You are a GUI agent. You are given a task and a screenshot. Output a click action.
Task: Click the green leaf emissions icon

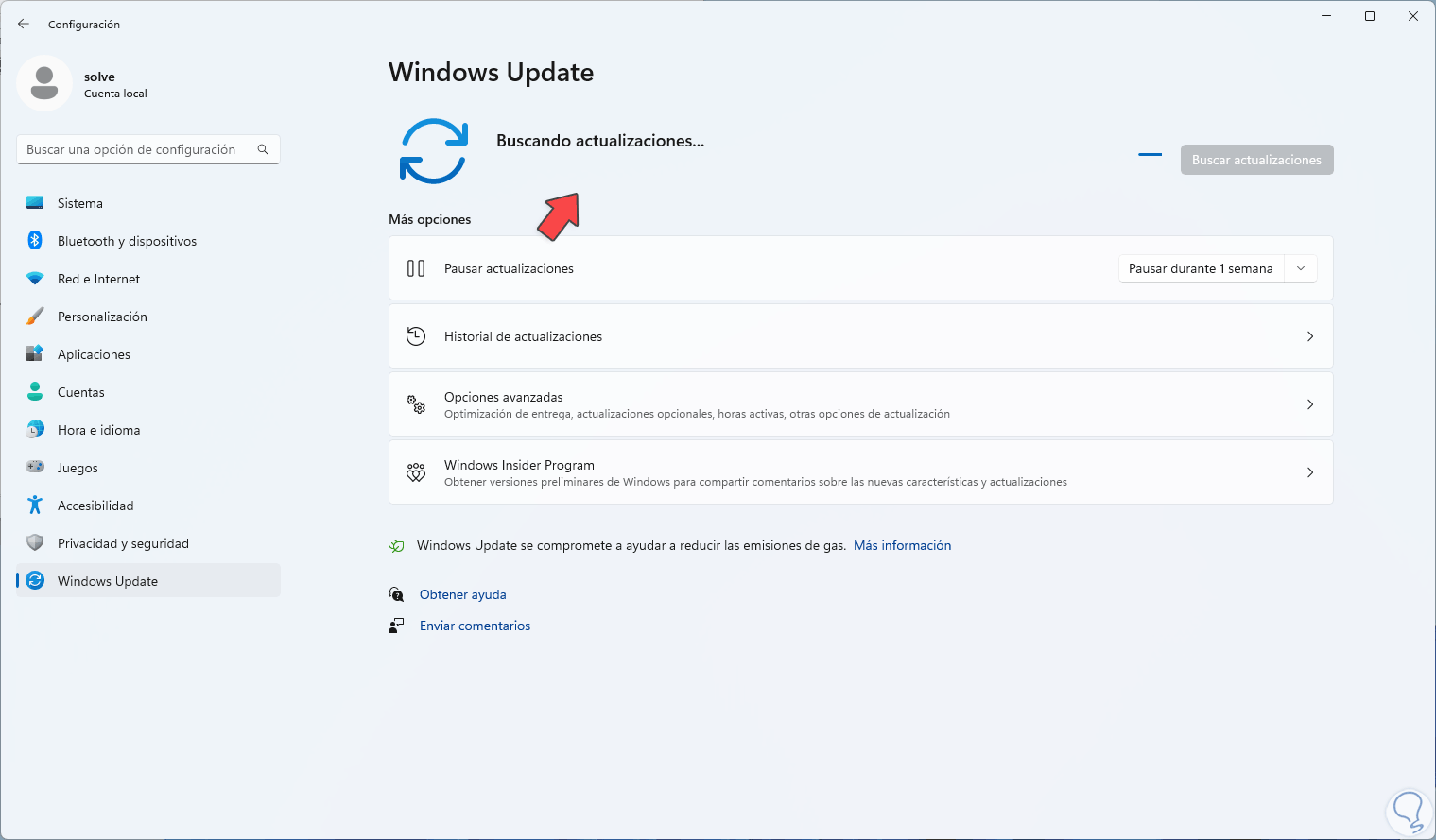coord(397,545)
